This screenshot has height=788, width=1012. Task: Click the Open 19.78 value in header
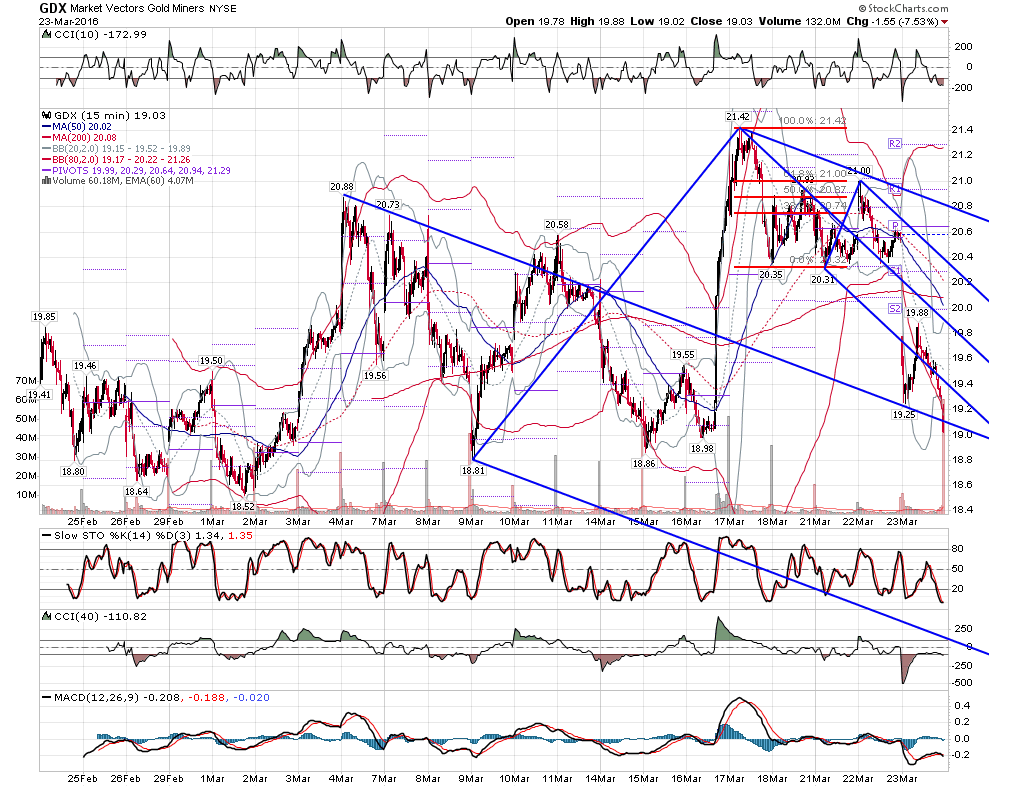[x=535, y=21]
